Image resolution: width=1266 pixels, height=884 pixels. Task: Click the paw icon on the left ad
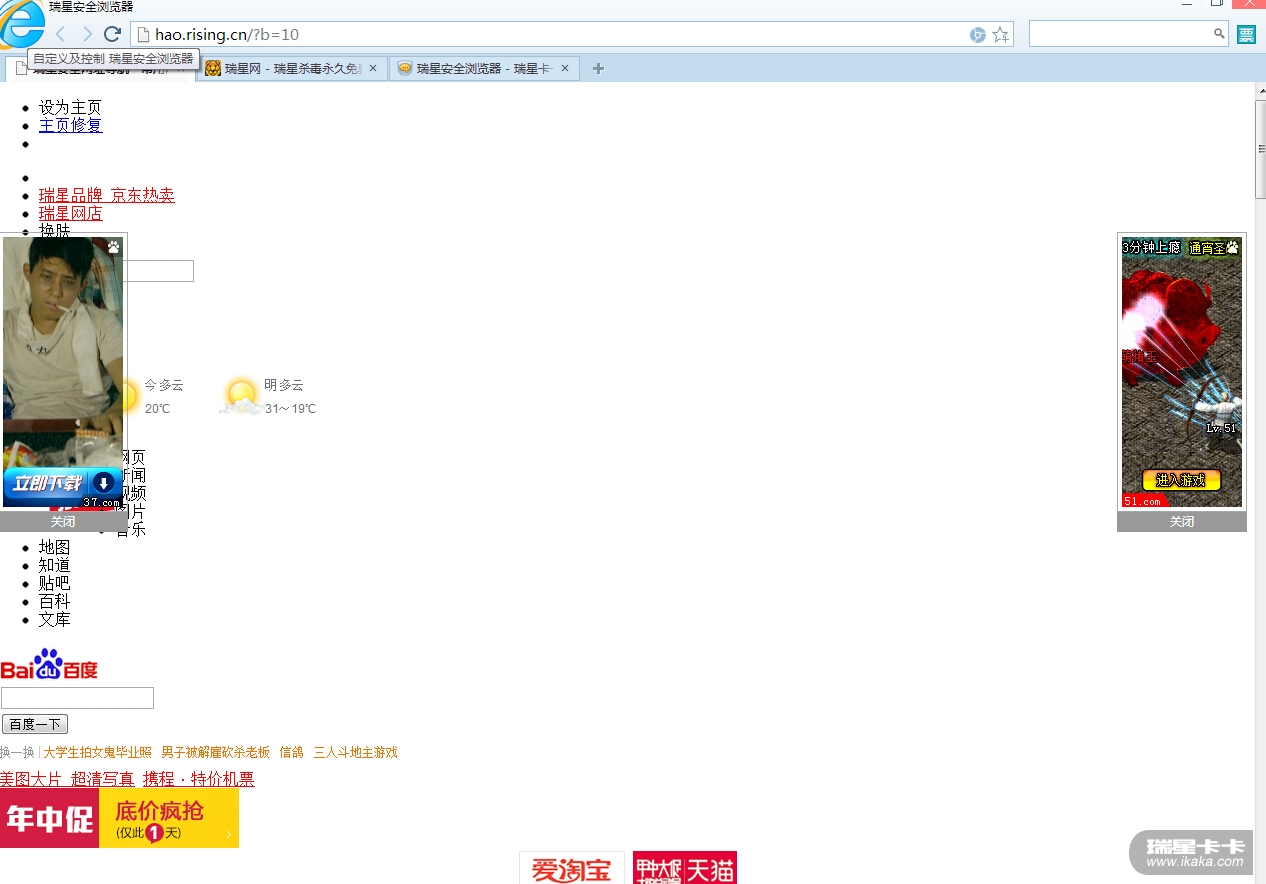[x=113, y=247]
